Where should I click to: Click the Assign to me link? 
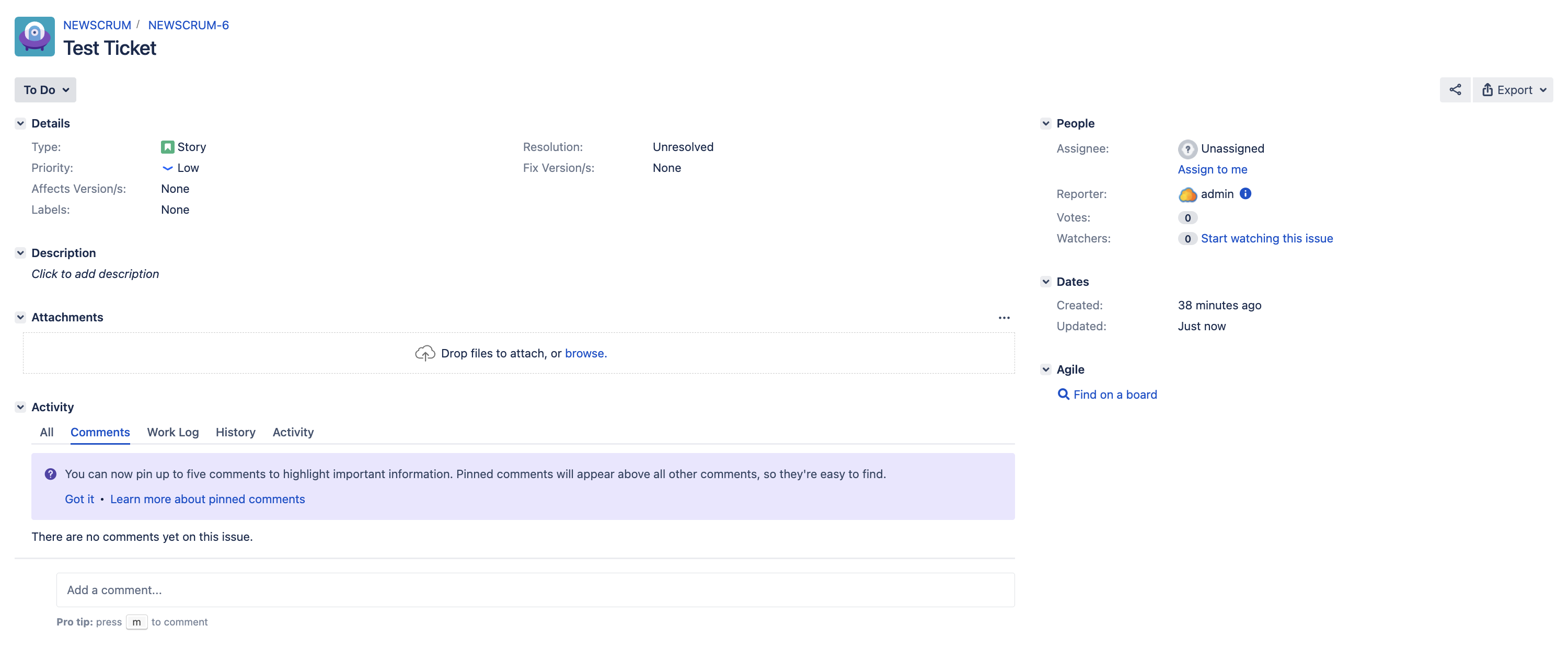(1212, 169)
